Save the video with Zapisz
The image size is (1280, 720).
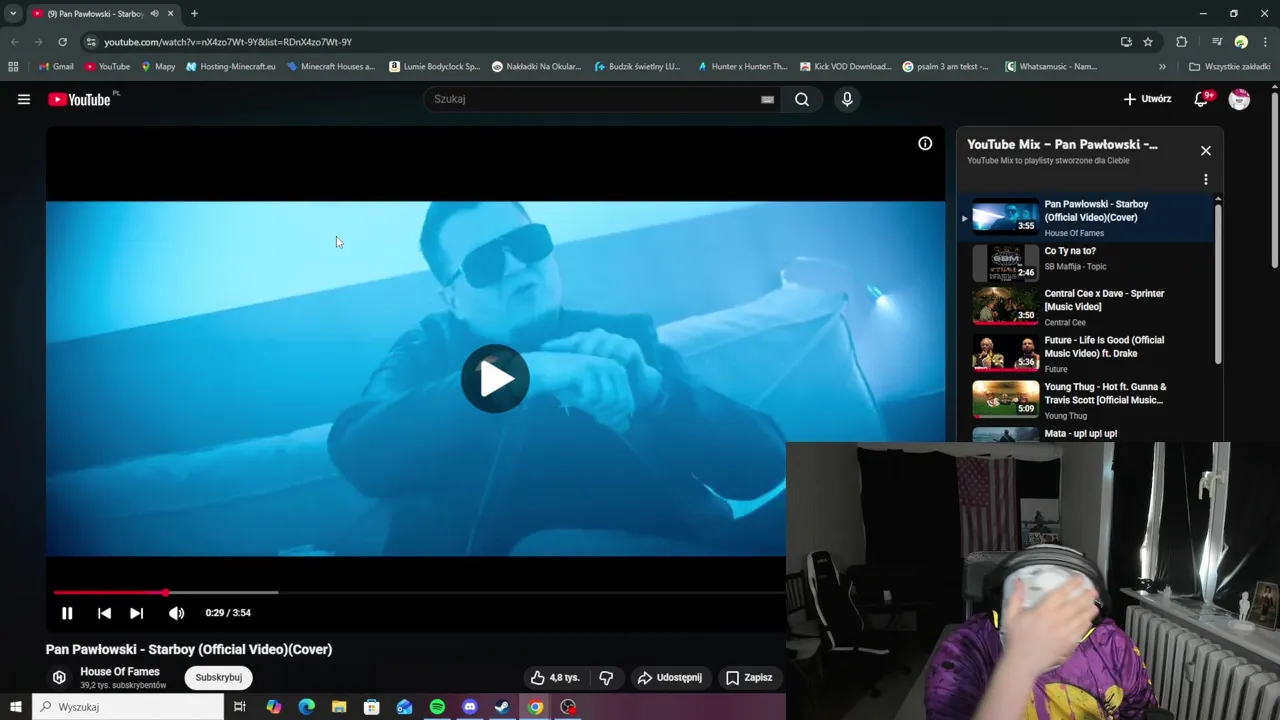point(750,677)
